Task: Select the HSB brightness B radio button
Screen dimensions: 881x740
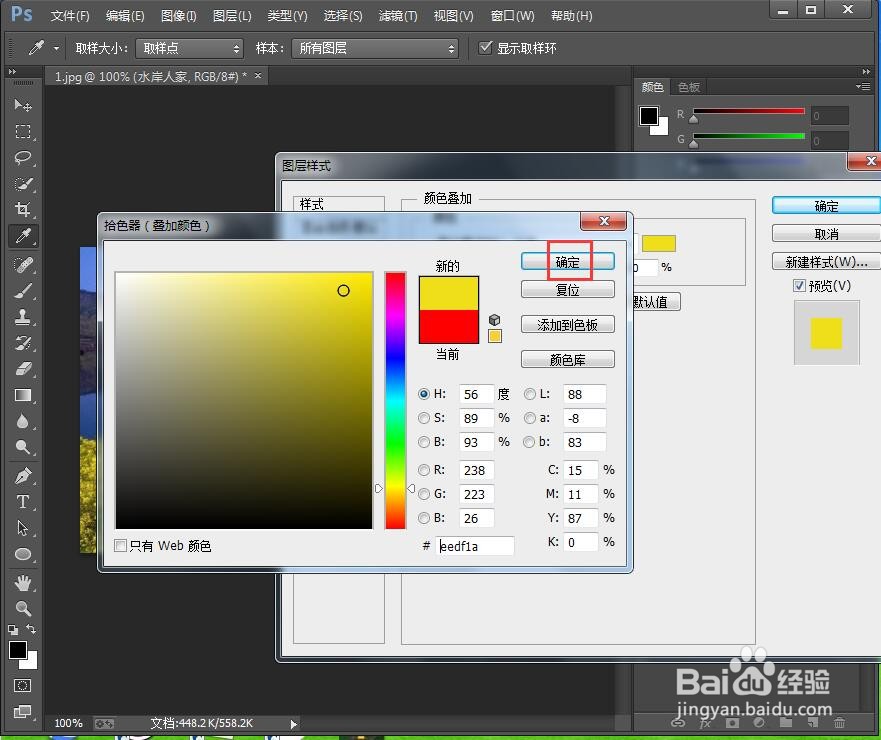Action: [424, 442]
